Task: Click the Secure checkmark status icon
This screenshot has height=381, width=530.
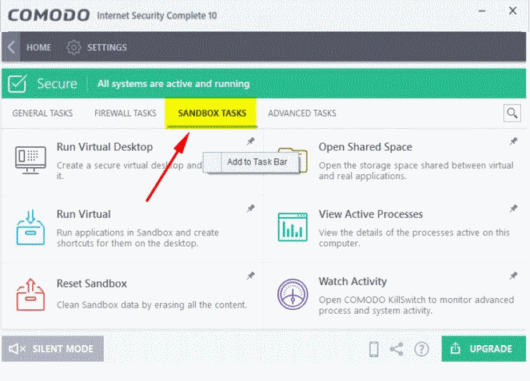Action: point(17,84)
